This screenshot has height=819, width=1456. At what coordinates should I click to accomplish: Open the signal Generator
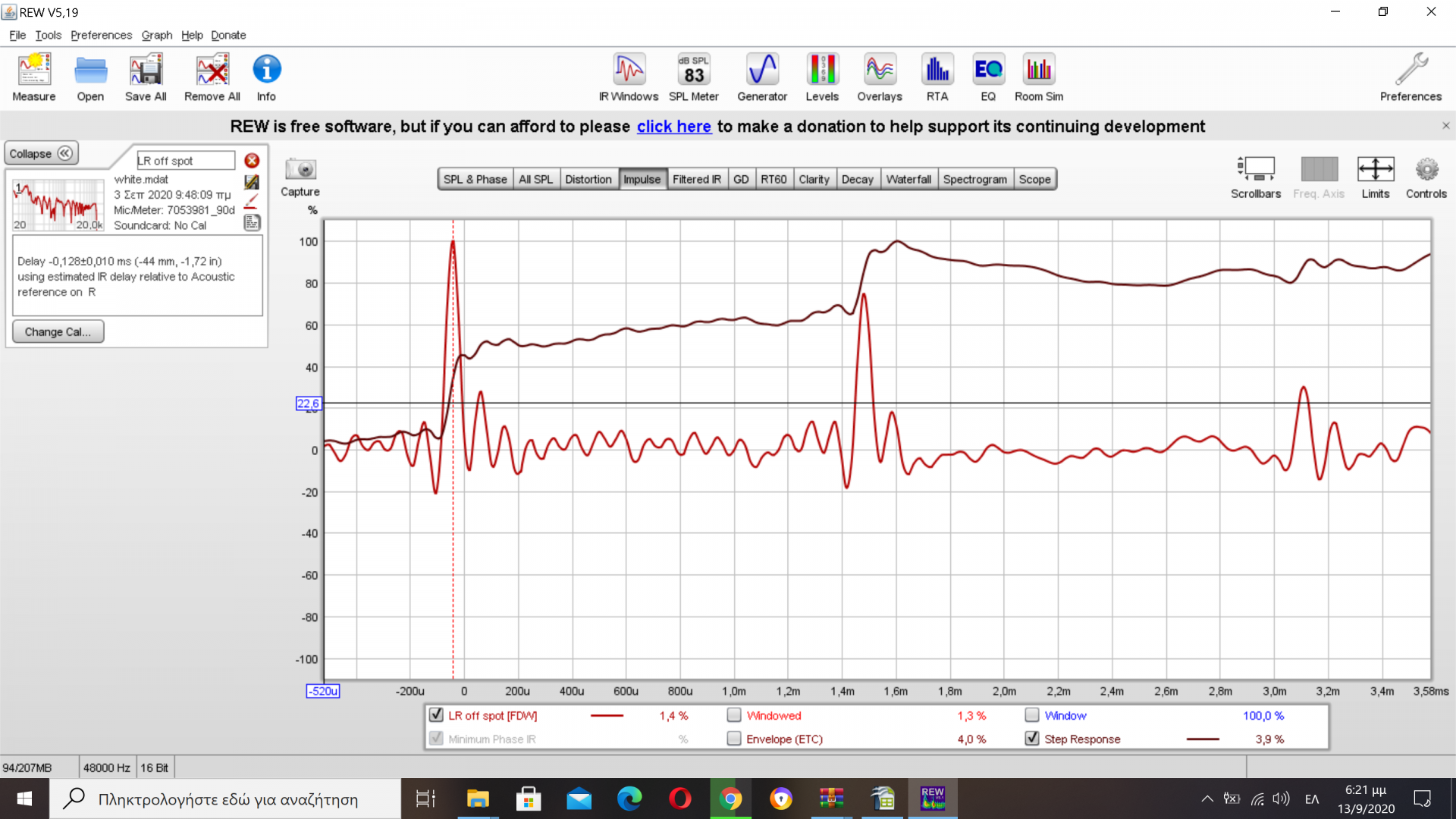click(762, 77)
